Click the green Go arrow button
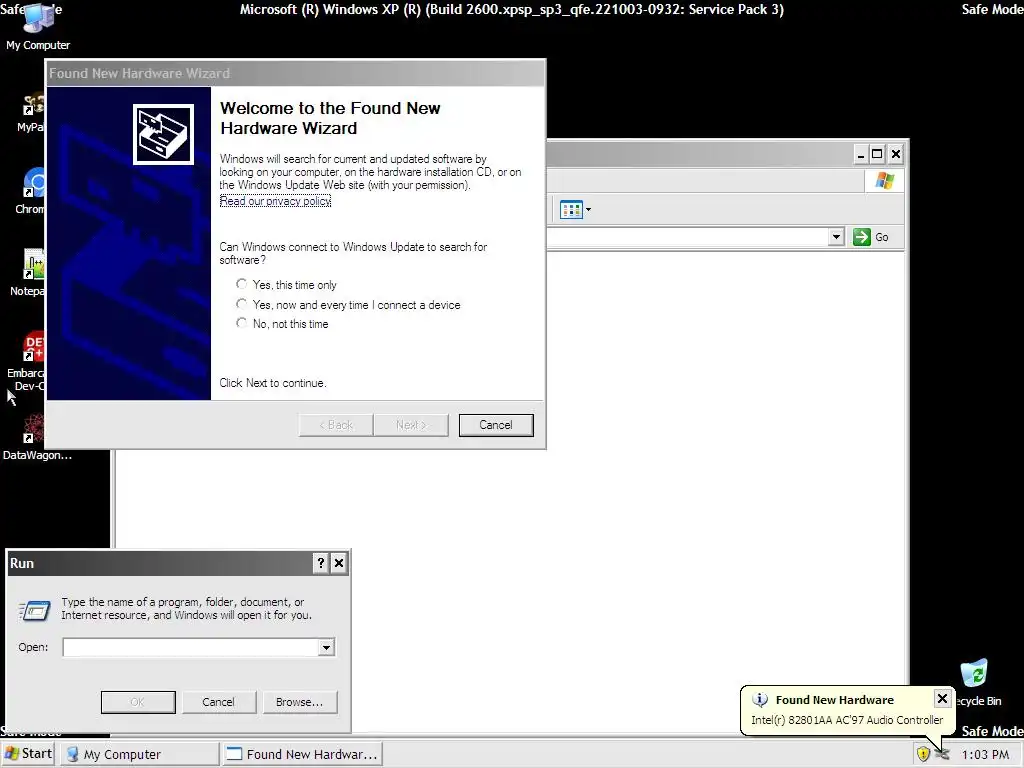1024x768 pixels. point(861,237)
